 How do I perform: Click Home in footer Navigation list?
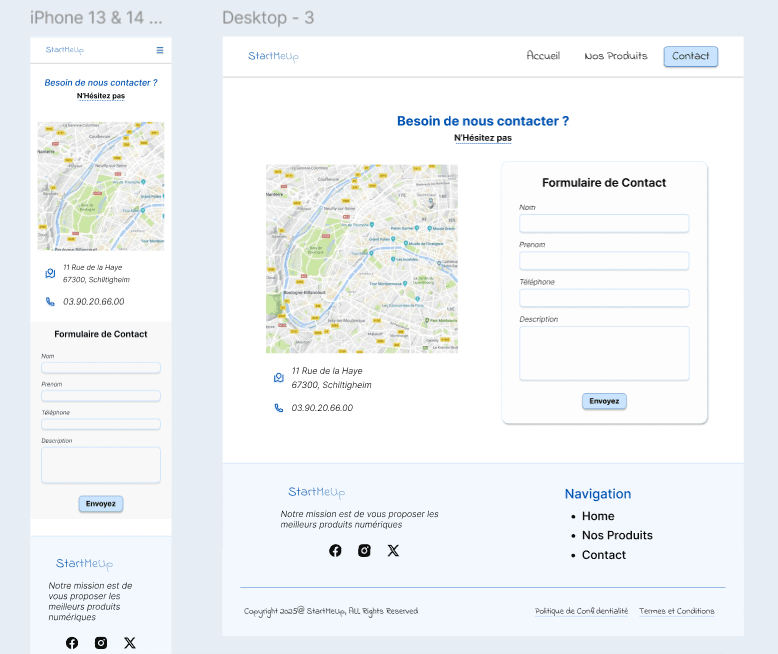coord(598,516)
